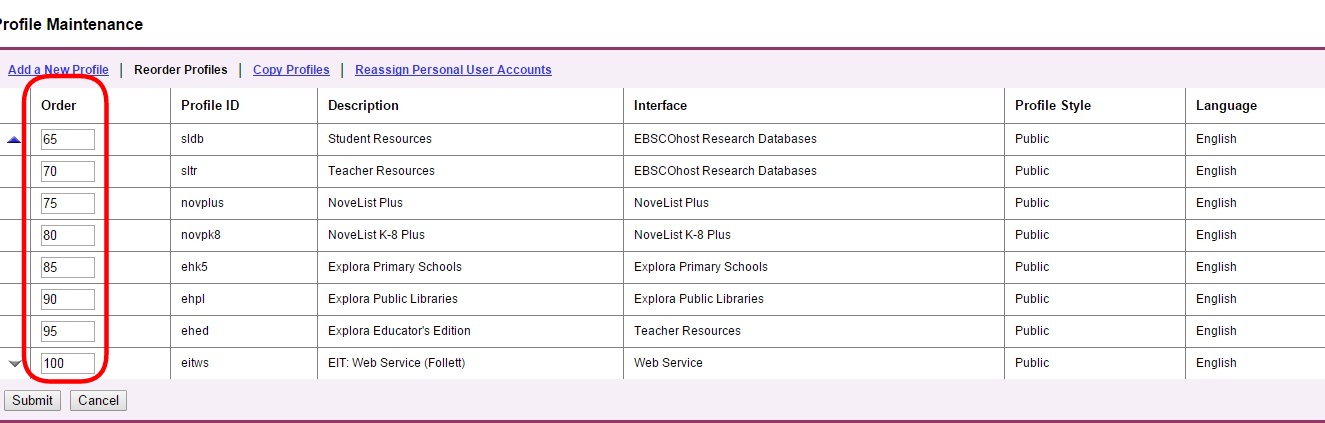Click the Cancel button
Image resolution: width=1325 pixels, height=423 pixels.
[98, 401]
